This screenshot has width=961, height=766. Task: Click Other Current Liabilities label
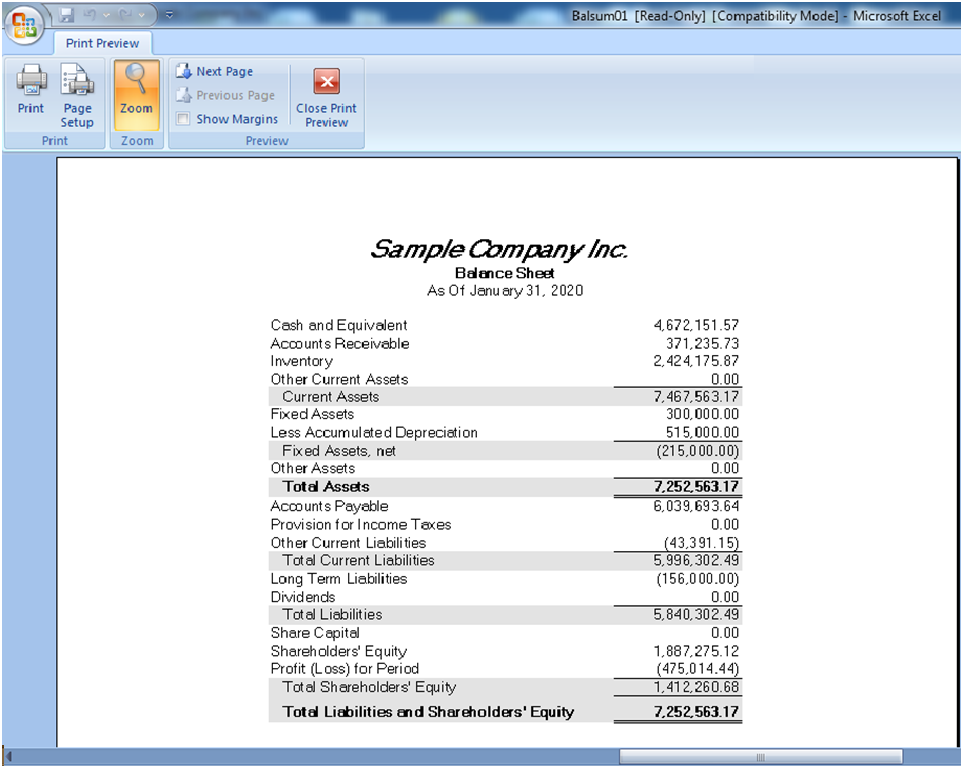click(x=348, y=543)
